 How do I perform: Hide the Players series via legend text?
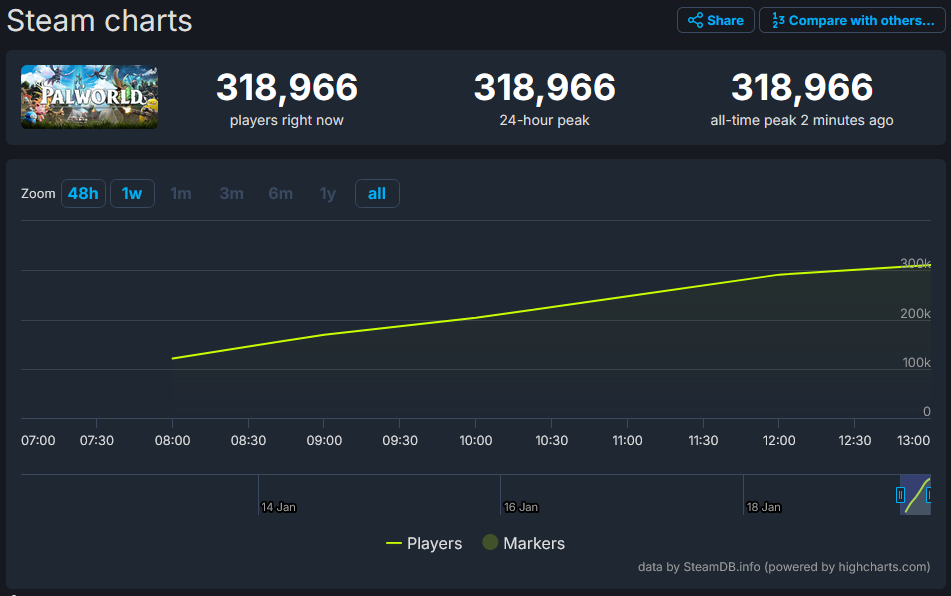click(434, 543)
